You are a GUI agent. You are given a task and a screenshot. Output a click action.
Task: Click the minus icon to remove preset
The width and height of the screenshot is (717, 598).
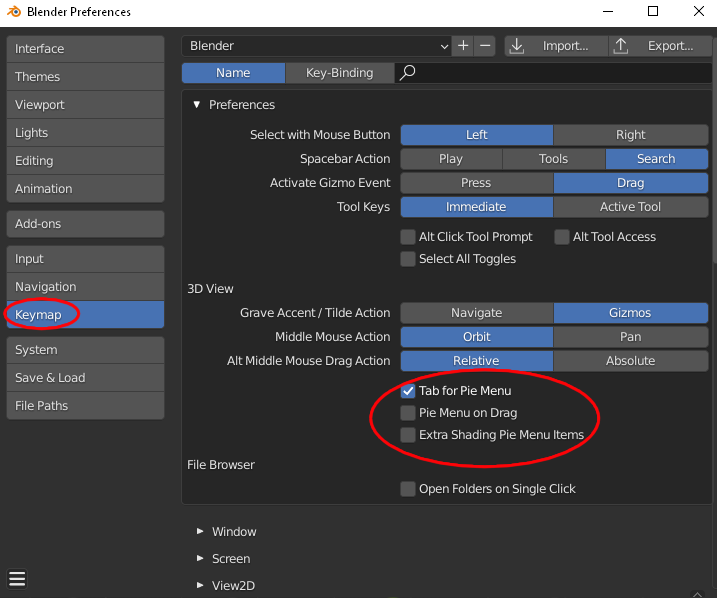tap(485, 46)
